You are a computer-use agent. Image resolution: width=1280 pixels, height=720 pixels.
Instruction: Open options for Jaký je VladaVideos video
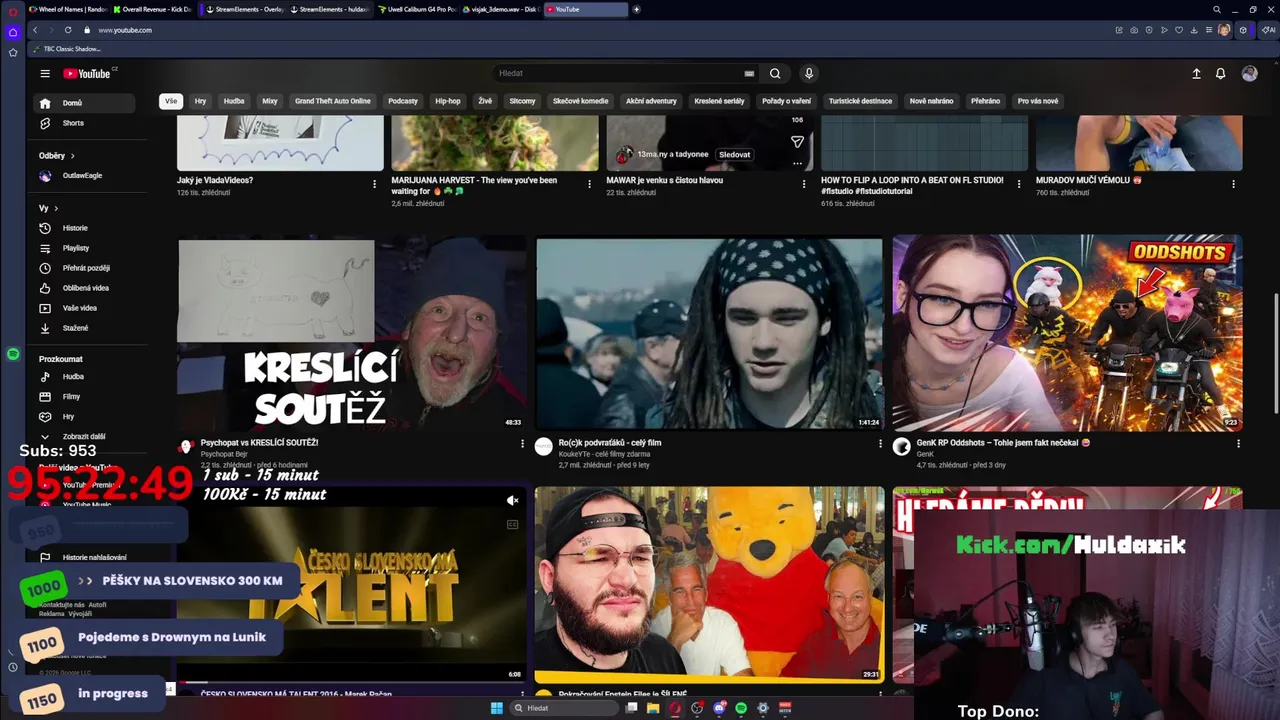tap(374, 184)
